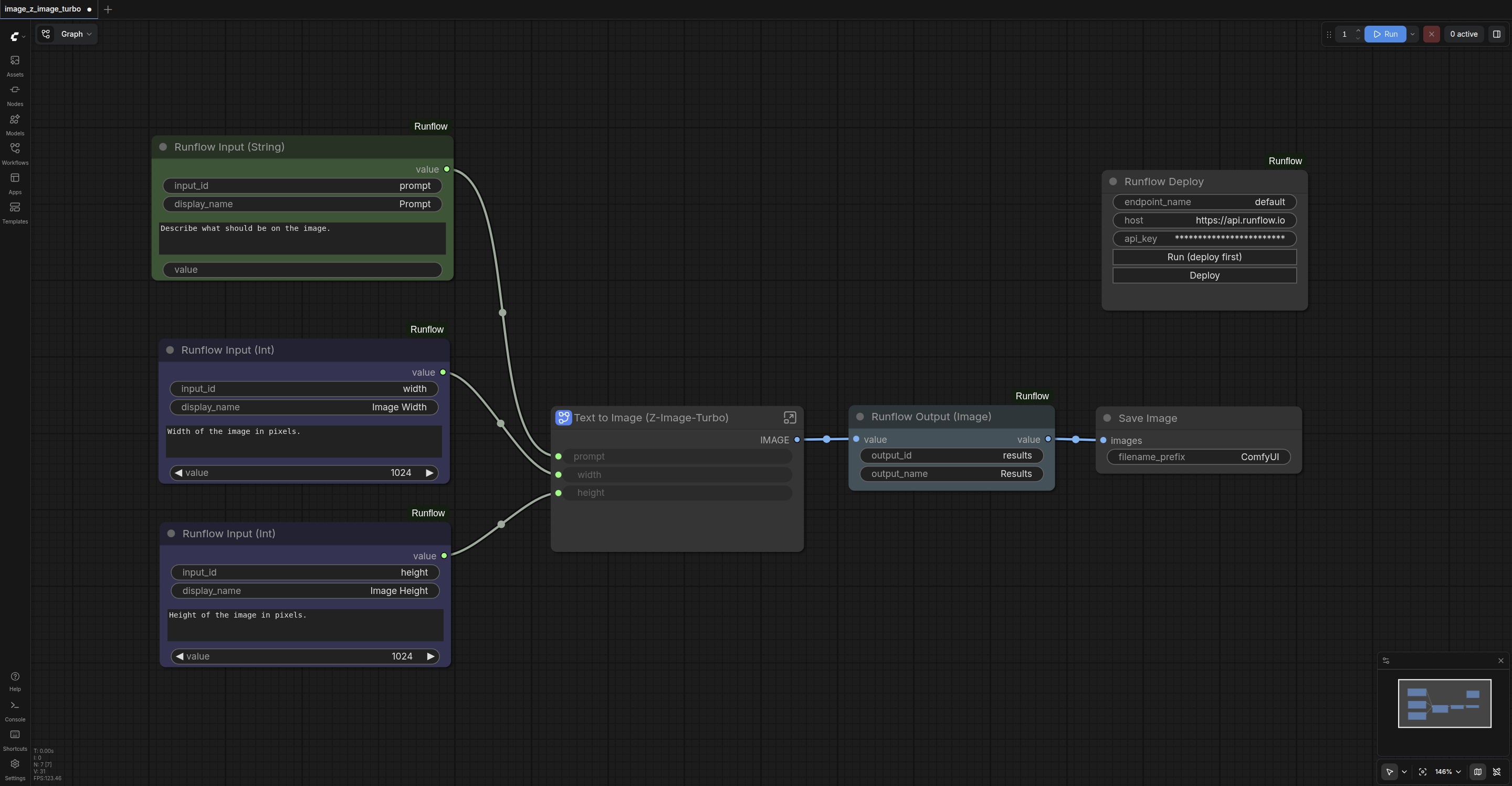Increment Image Width value with right arrow
The image size is (1512, 786).
pyautogui.click(x=429, y=473)
